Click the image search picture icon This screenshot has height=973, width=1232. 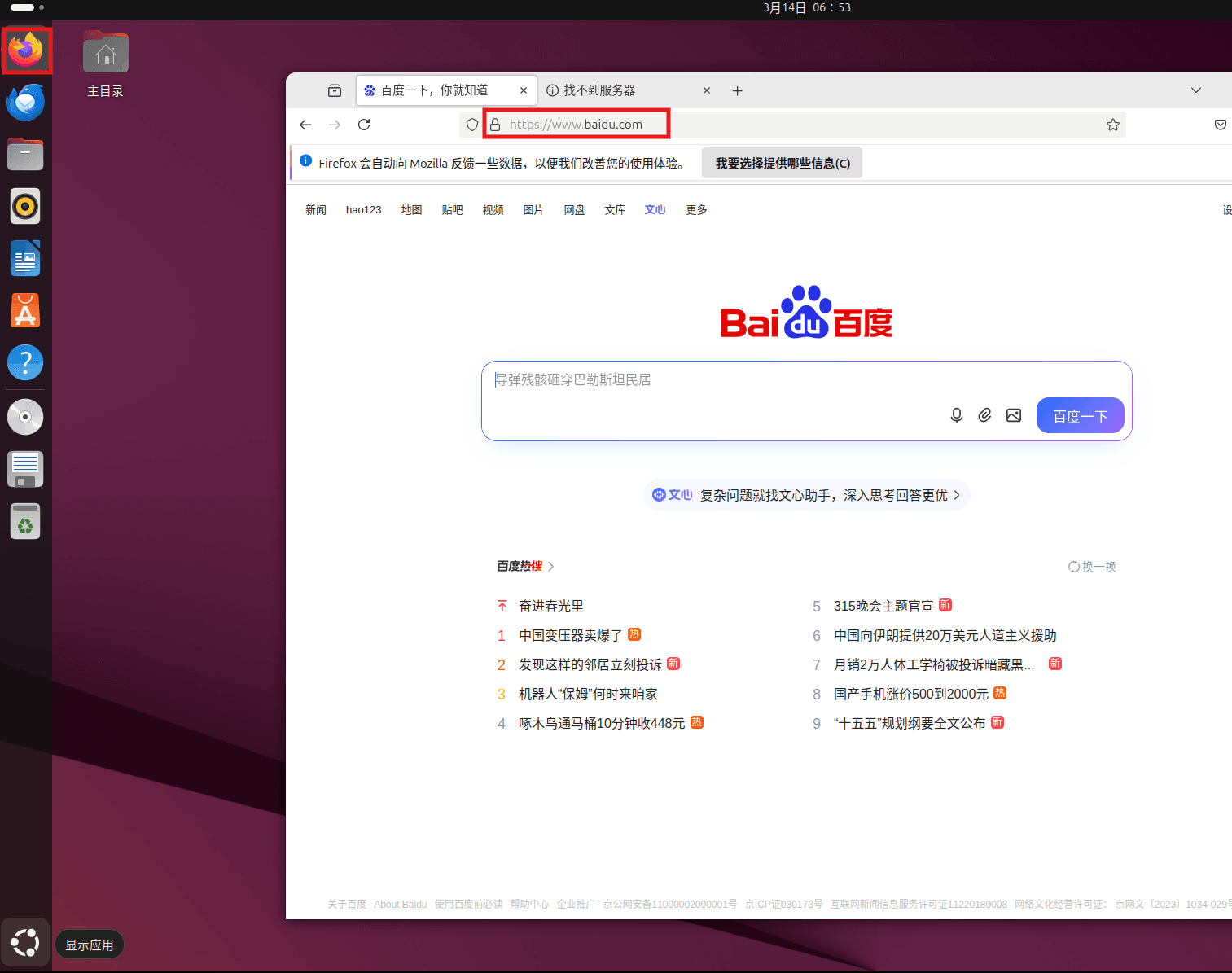[x=1014, y=415]
